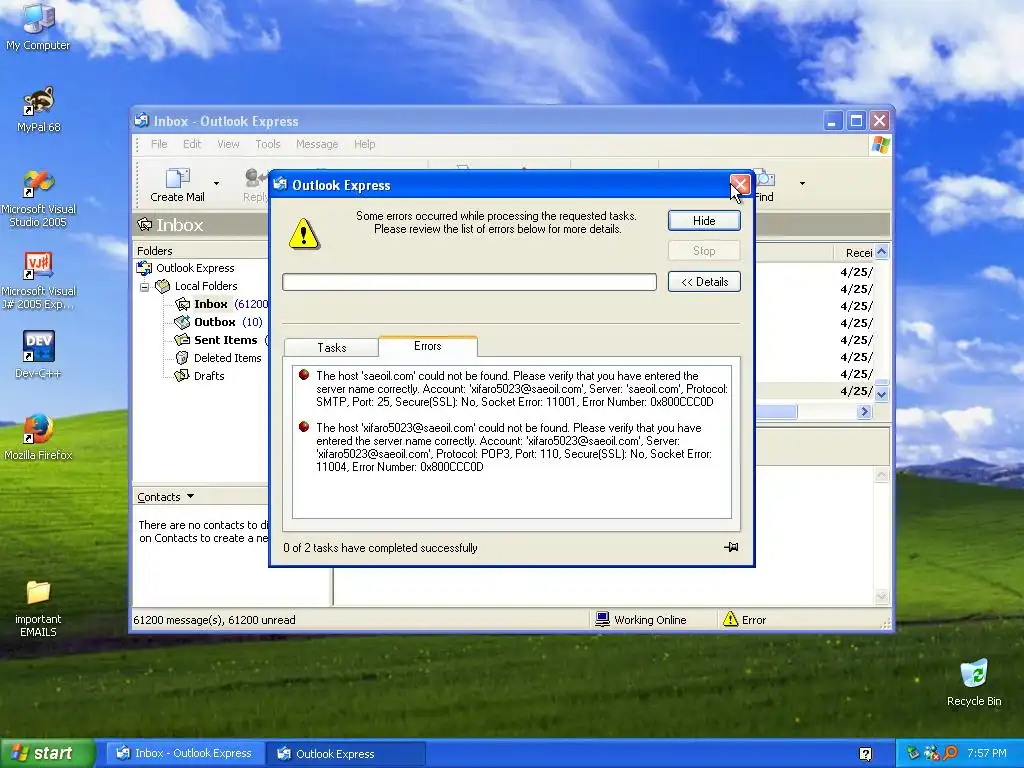Click the Find toolbar icon
The height and width of the screenshot is (768, 1024).
764,185
